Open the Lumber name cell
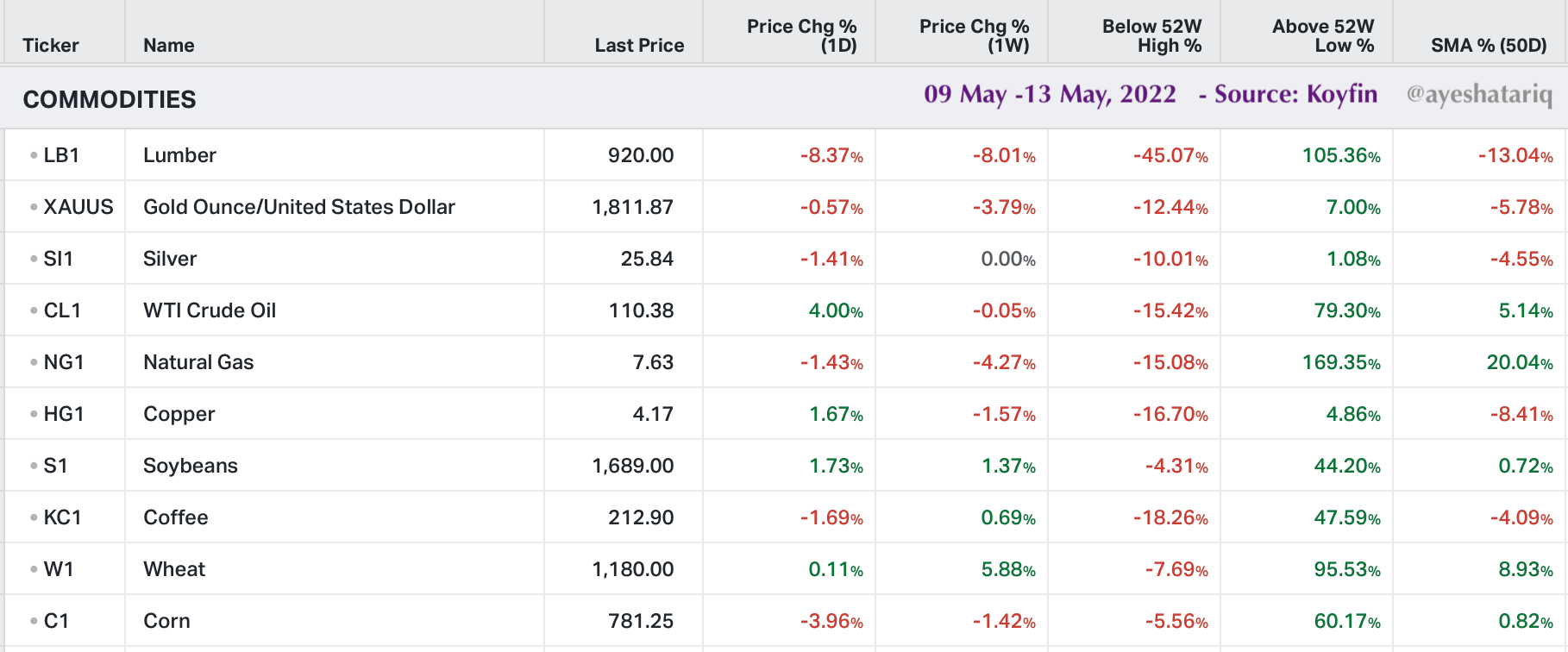 [x=179, y=155]
